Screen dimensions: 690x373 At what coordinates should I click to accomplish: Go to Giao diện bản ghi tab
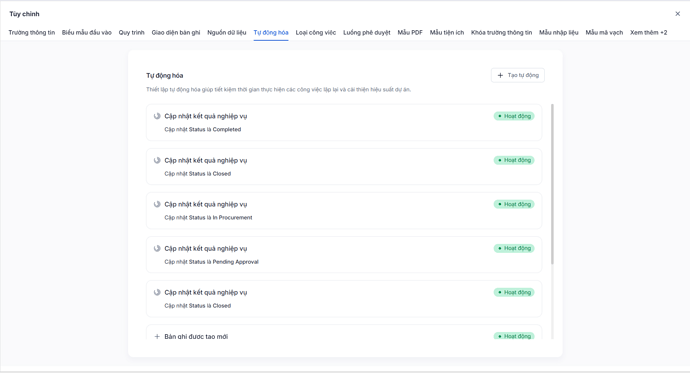[x=176, y=33]
